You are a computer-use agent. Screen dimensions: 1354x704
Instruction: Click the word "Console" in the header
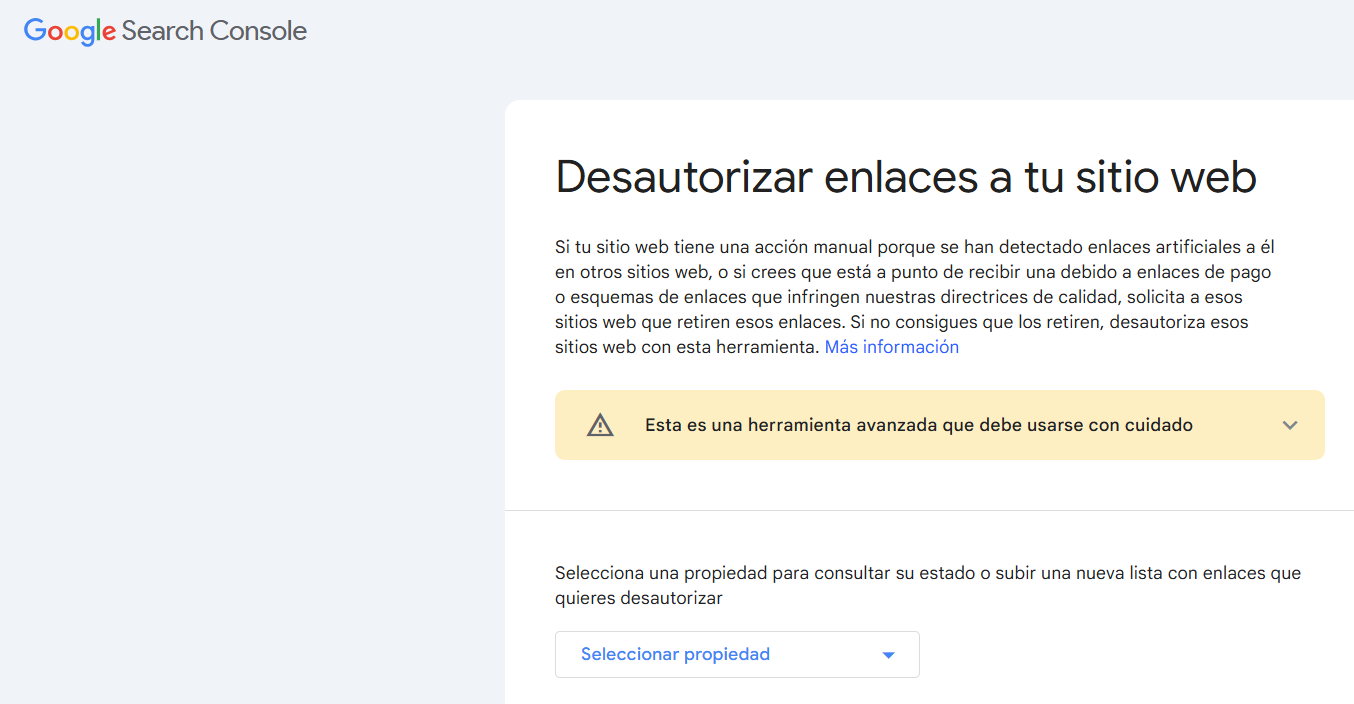tap(258, 31)
